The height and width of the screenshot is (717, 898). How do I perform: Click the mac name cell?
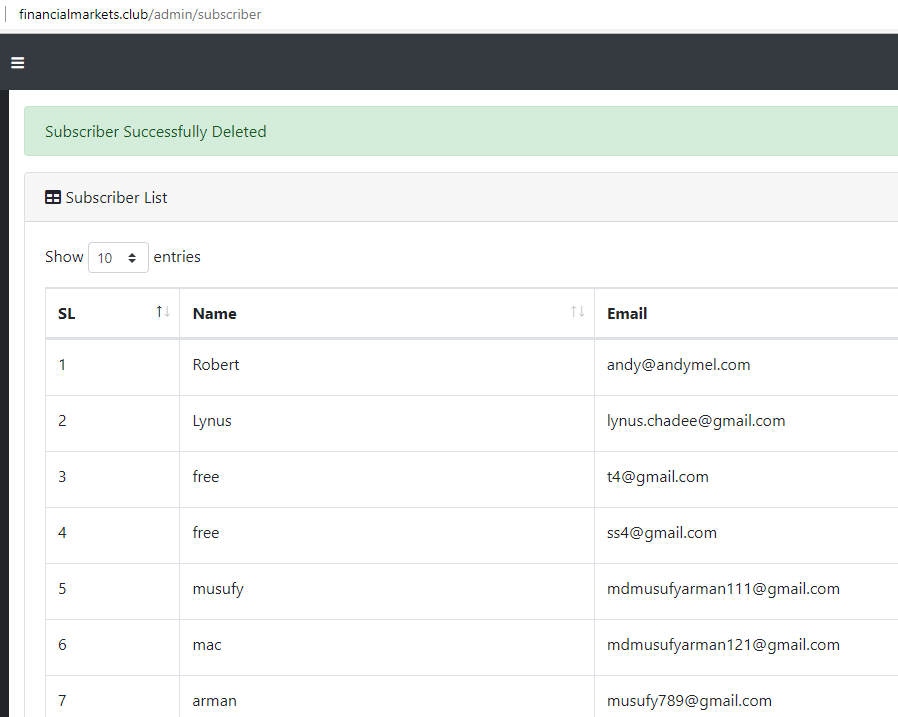click(207, 645)
